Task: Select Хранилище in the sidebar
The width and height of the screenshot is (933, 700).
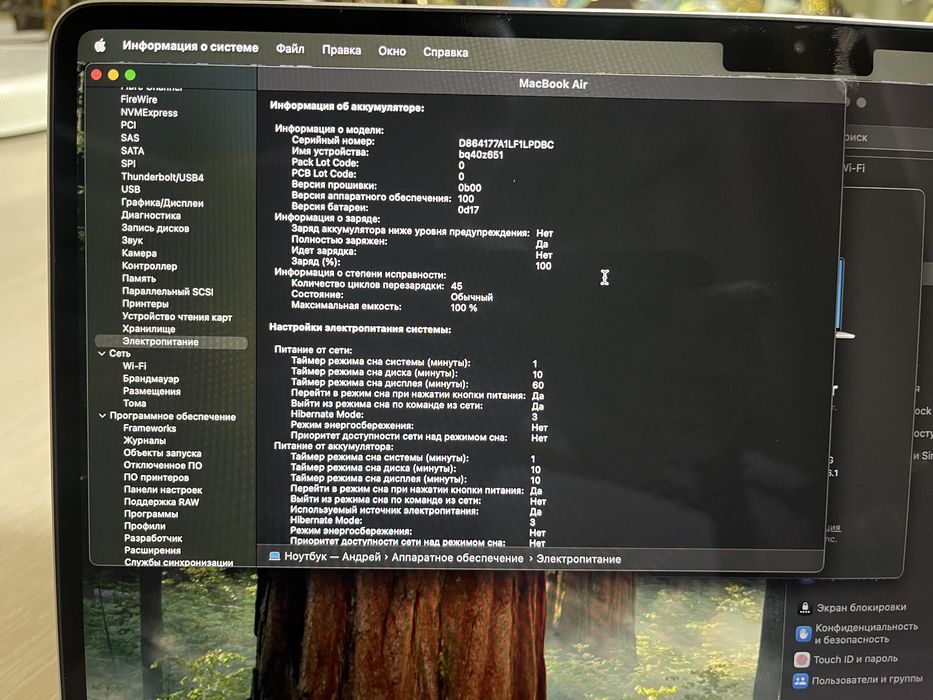Action: click(149, 329)
